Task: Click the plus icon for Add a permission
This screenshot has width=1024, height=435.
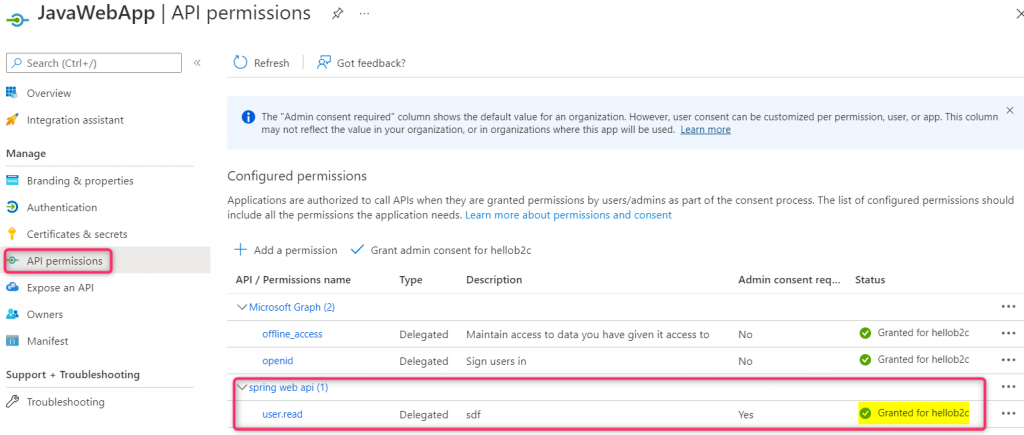Action: (x=240, y=250)
